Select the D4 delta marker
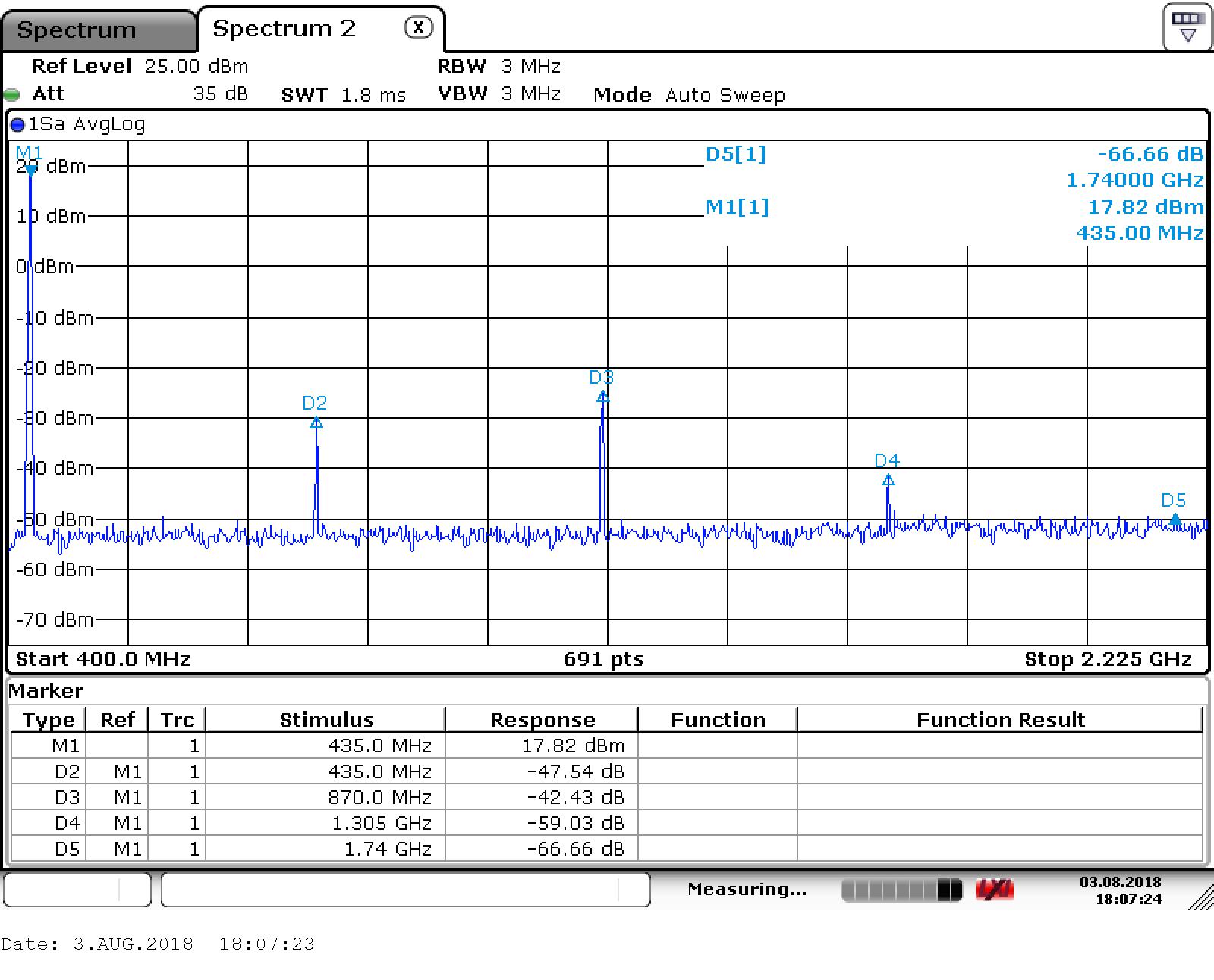This screenshot has height=980, width=1214. coord(888,479)
